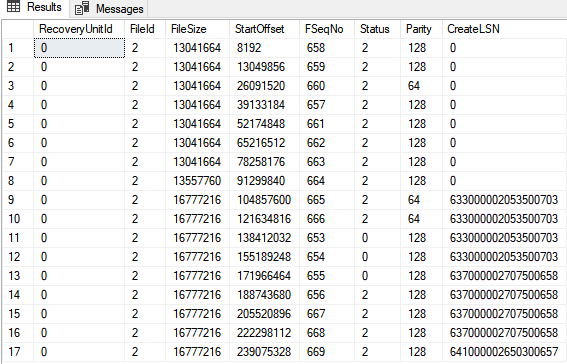The image size is (567, 364).
Task: Click the StartOffset column header
Action: pyautogui.click(x=264, y=29)
